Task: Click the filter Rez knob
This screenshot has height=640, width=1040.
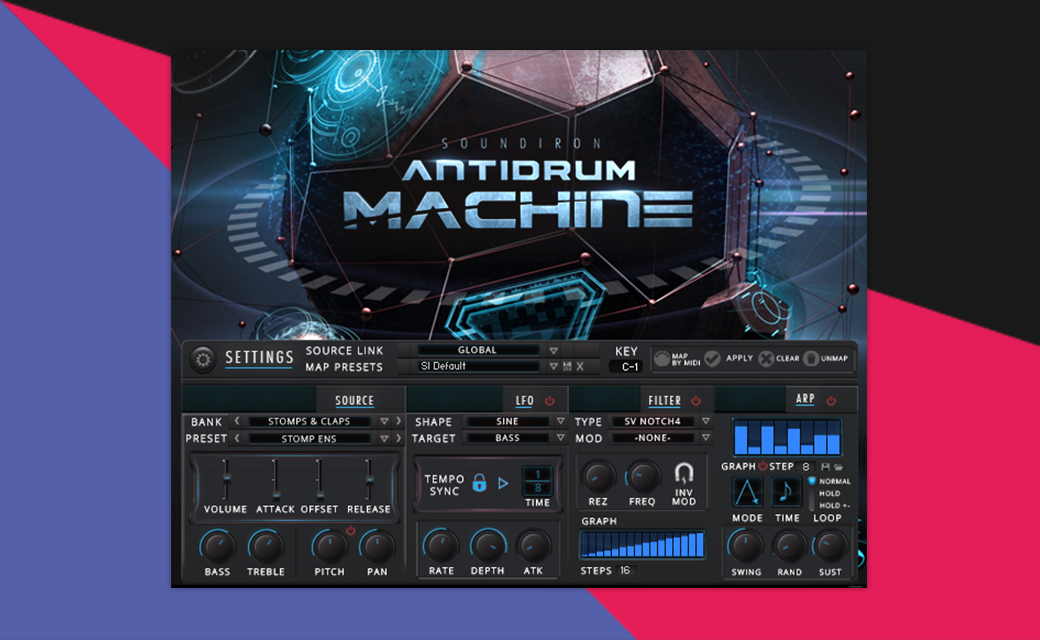Action: [598, 477]
